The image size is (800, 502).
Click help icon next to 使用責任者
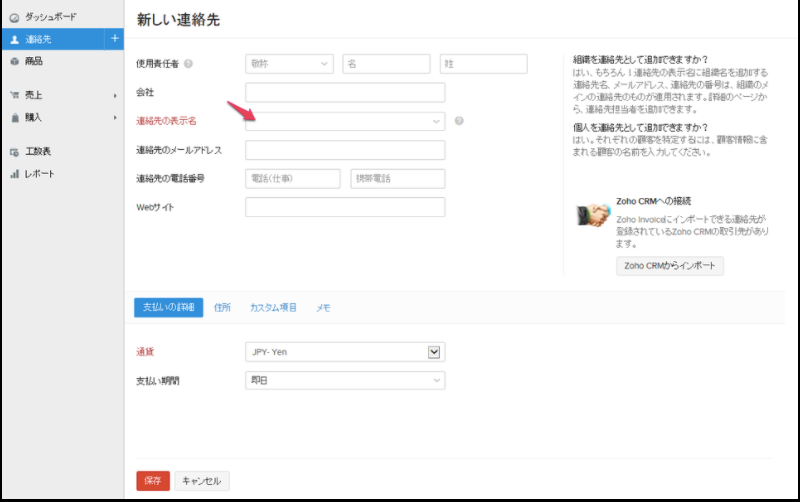pos(188,64)
